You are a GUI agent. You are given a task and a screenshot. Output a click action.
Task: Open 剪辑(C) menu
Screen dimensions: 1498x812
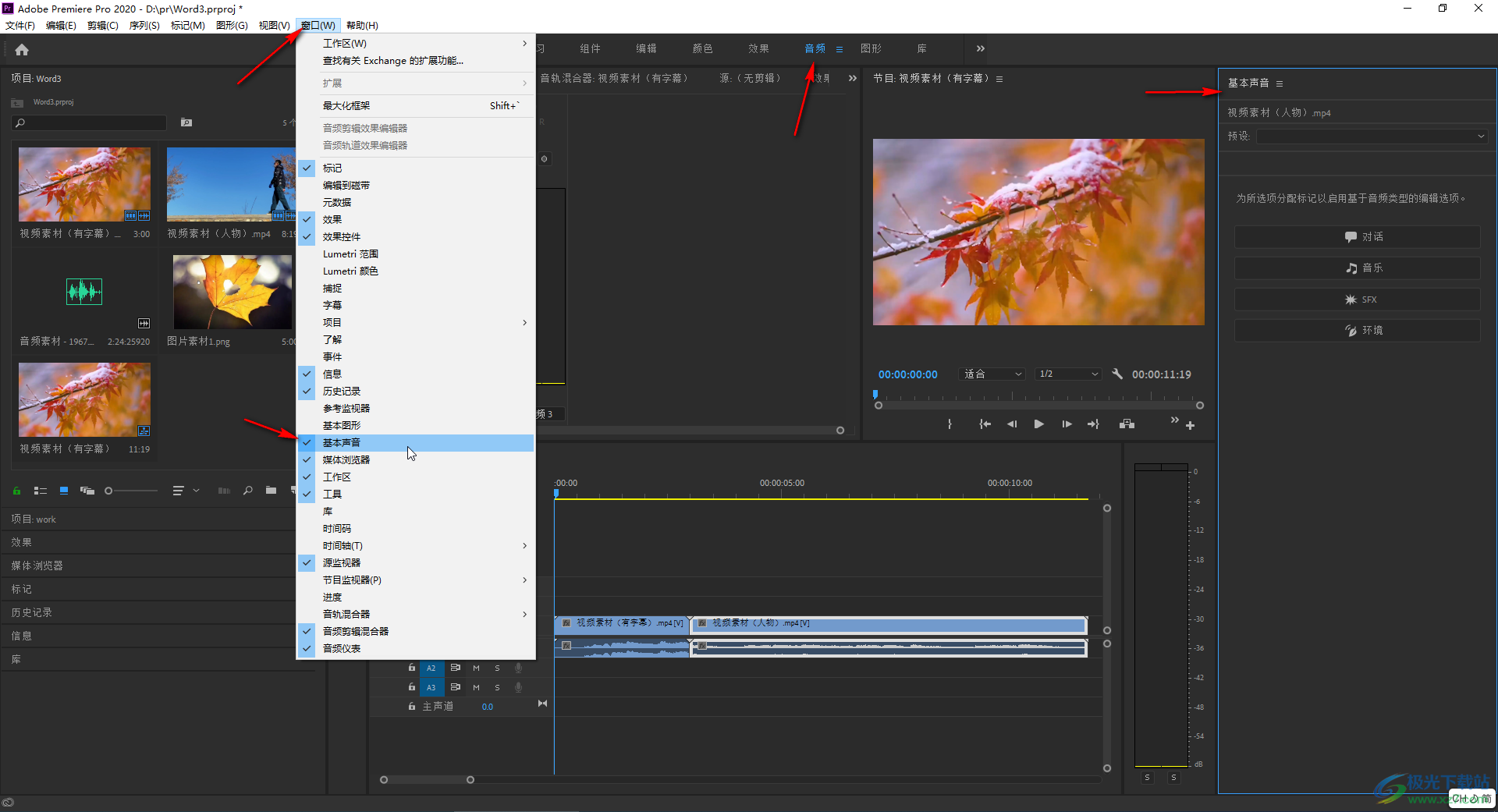click(103, 26)
